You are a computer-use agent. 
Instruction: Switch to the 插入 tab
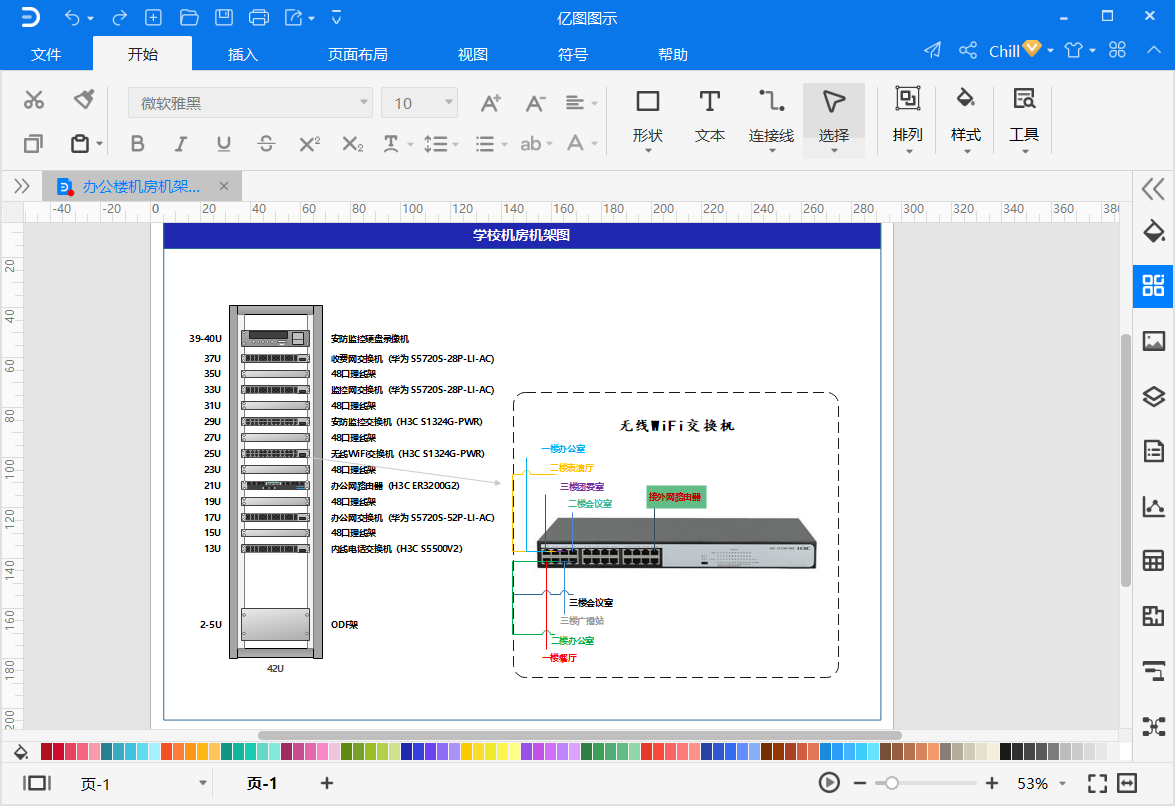click(x=242, y=54)
